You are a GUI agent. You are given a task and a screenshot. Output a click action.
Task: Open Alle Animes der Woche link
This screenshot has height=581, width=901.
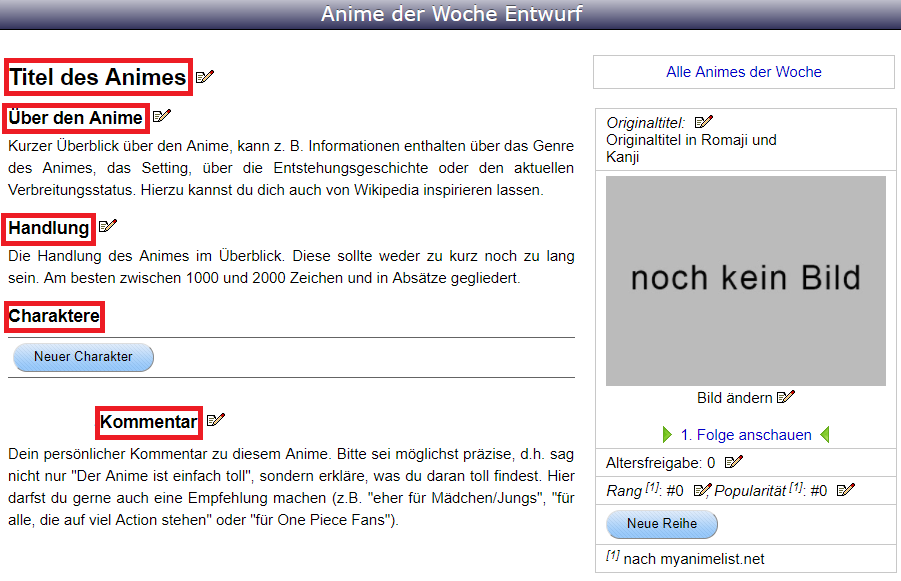[x=744, y=72]
